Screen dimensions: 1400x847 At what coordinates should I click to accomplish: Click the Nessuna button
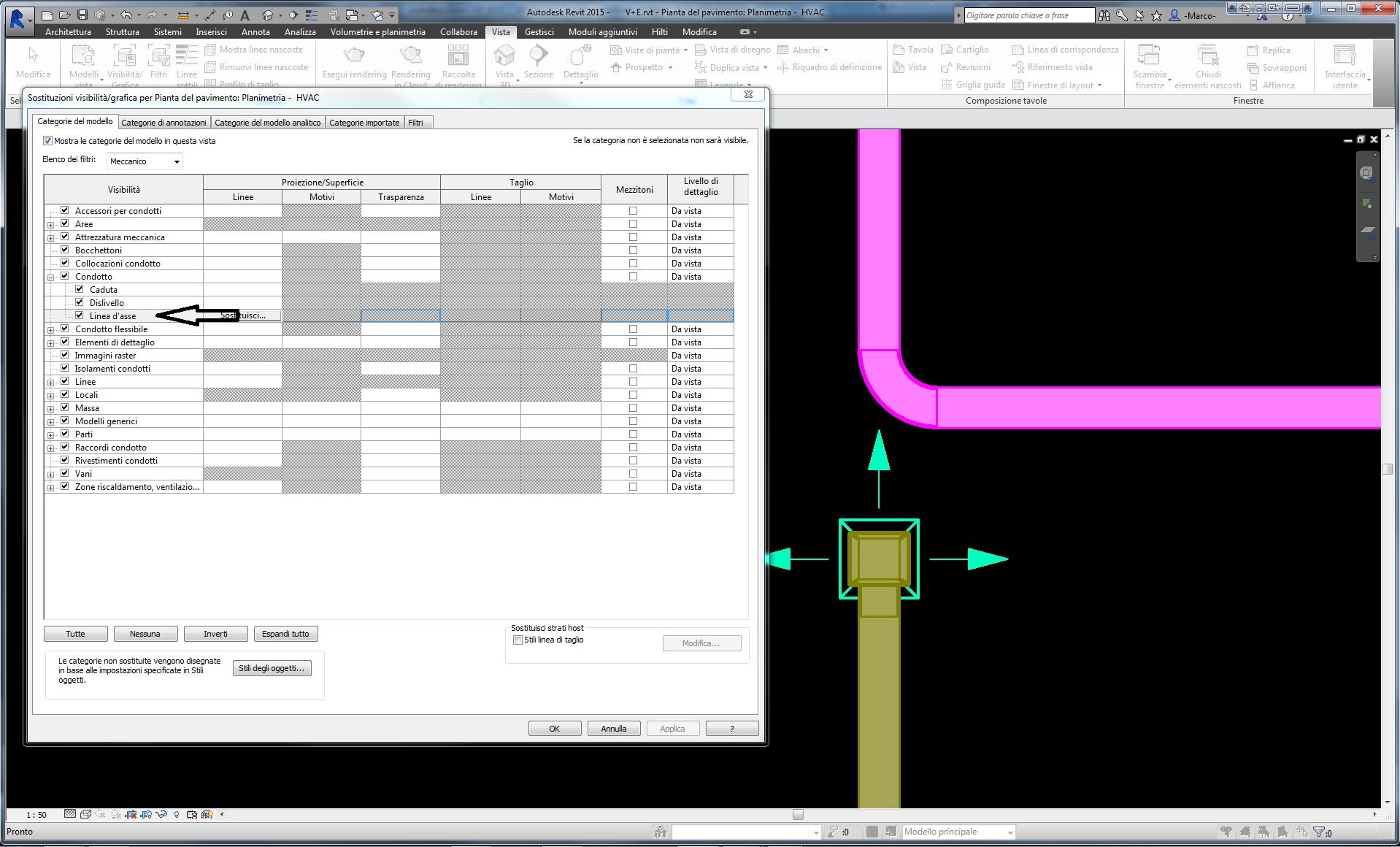pyautogui.click(x=145, y=634)
